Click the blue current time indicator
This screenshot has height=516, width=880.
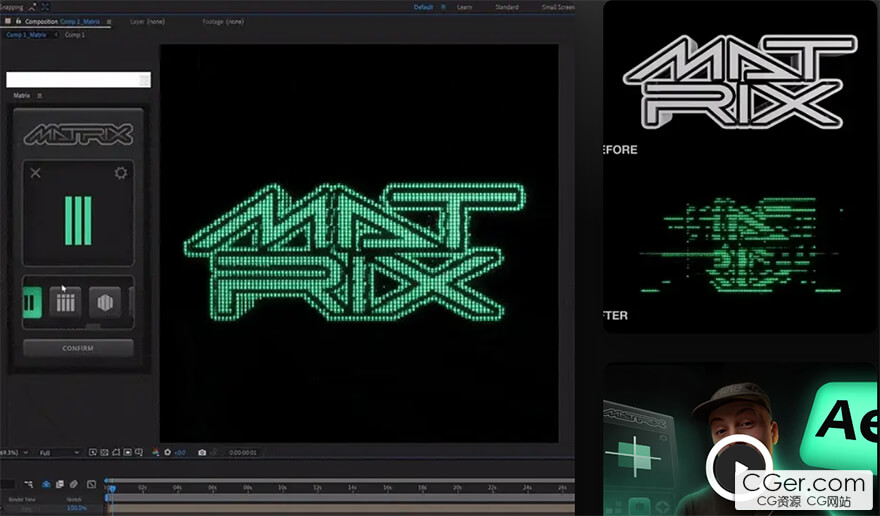[112, 489]
